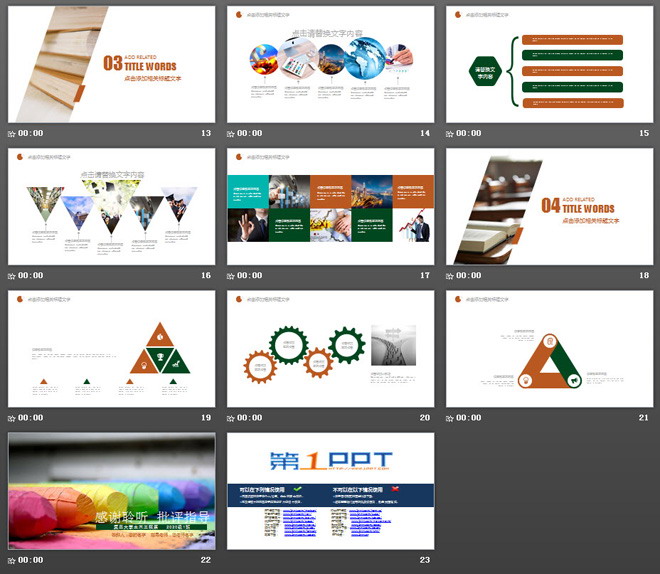Select slide 17 with the photo grid
Image resolution: width=660 pixels, height=574 pixels.
(x=330, y=207)
